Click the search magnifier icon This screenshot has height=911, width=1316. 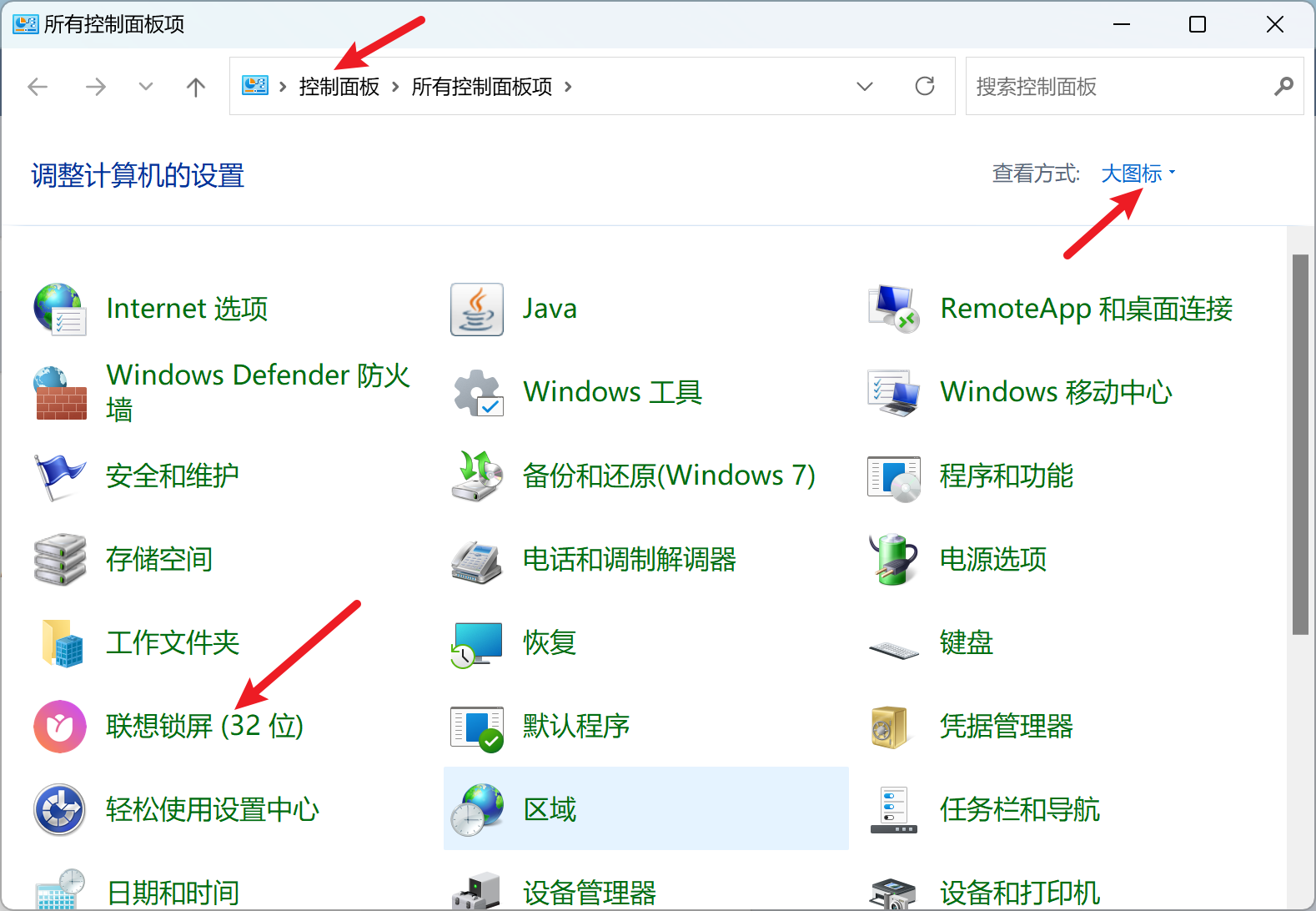point(1283,86)
